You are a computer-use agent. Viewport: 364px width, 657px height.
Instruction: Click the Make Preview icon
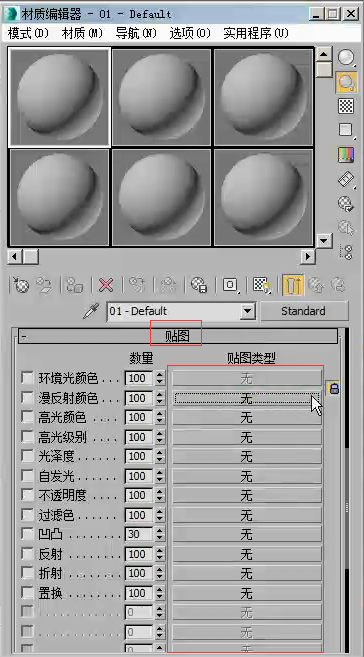coord(346,179)
